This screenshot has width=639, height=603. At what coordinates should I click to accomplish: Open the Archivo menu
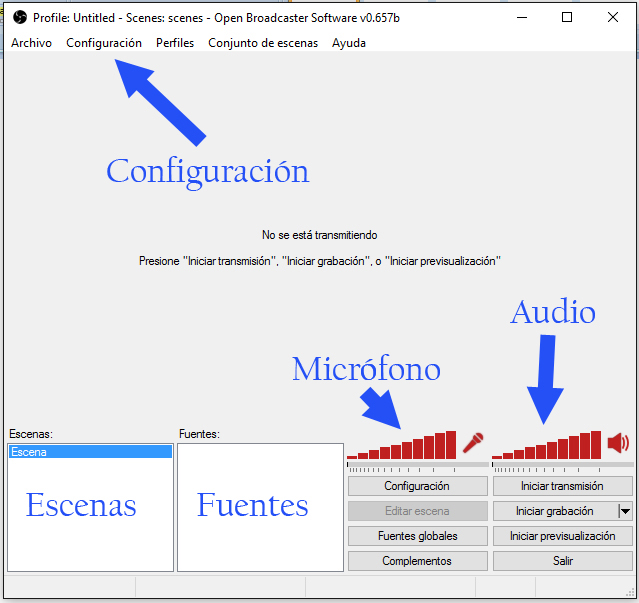(31, 43)
